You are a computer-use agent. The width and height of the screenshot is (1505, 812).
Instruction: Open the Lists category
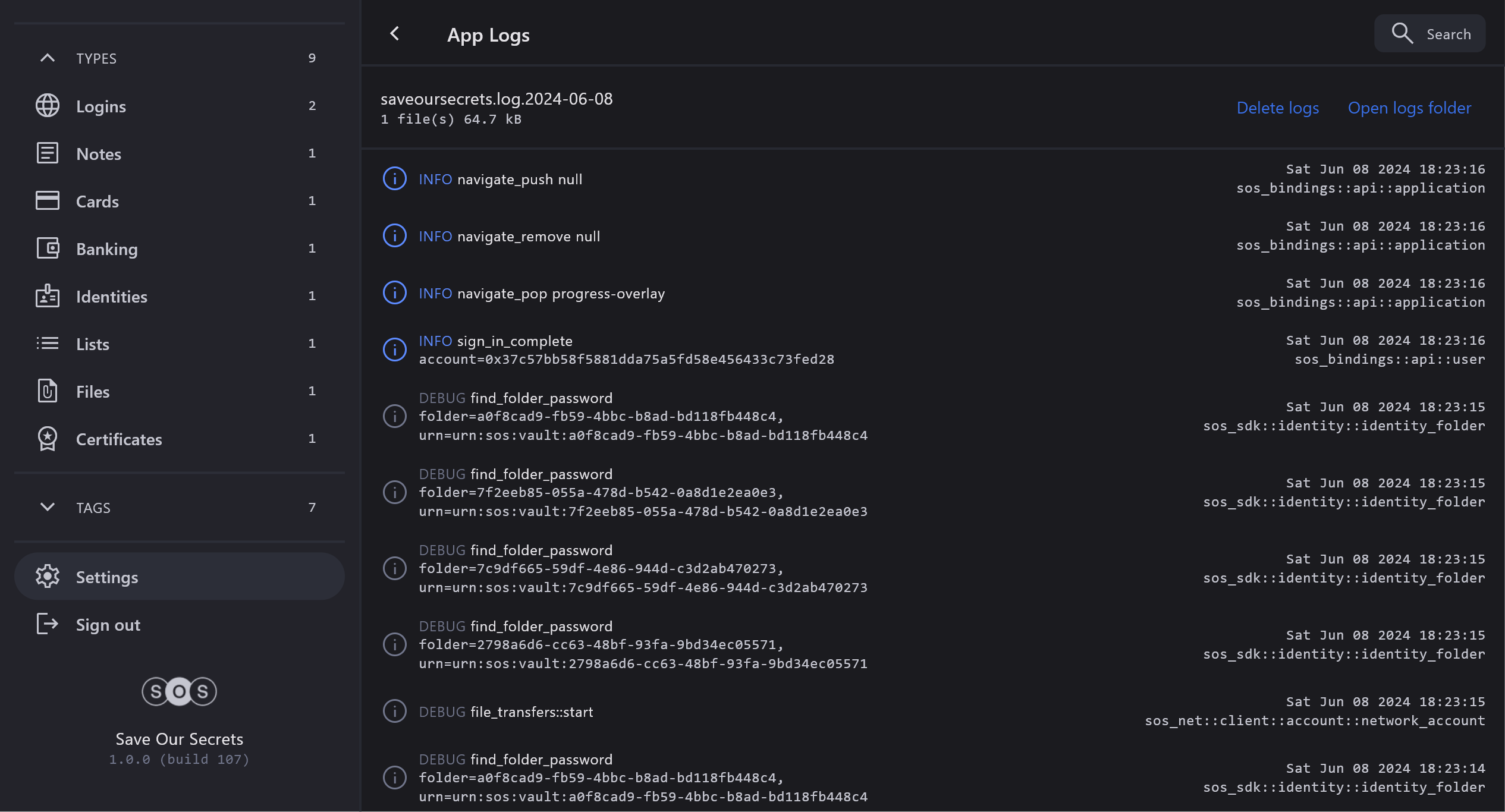pyautogui.click(x=93, y=344)
